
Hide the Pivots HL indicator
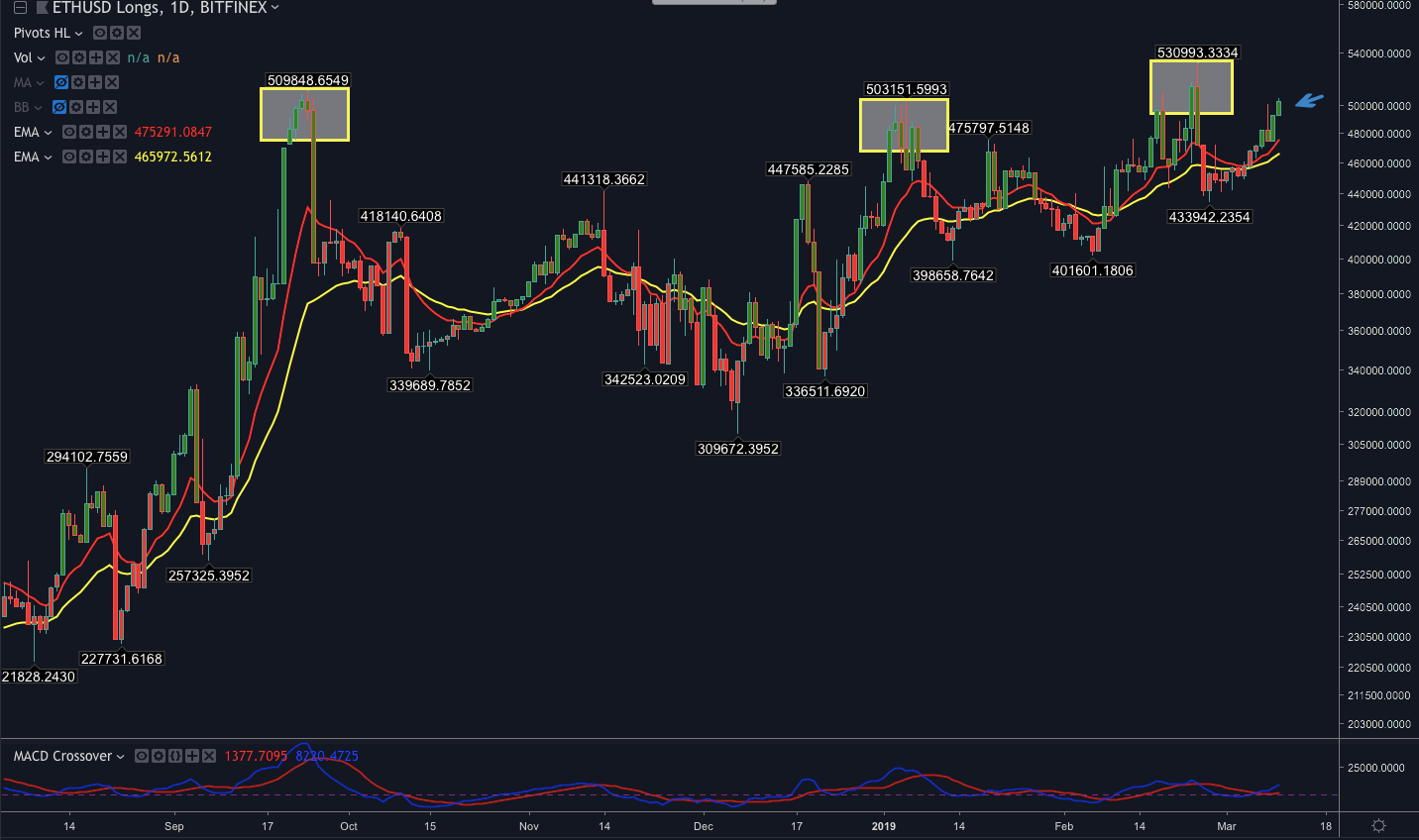(x=100, y=33)
